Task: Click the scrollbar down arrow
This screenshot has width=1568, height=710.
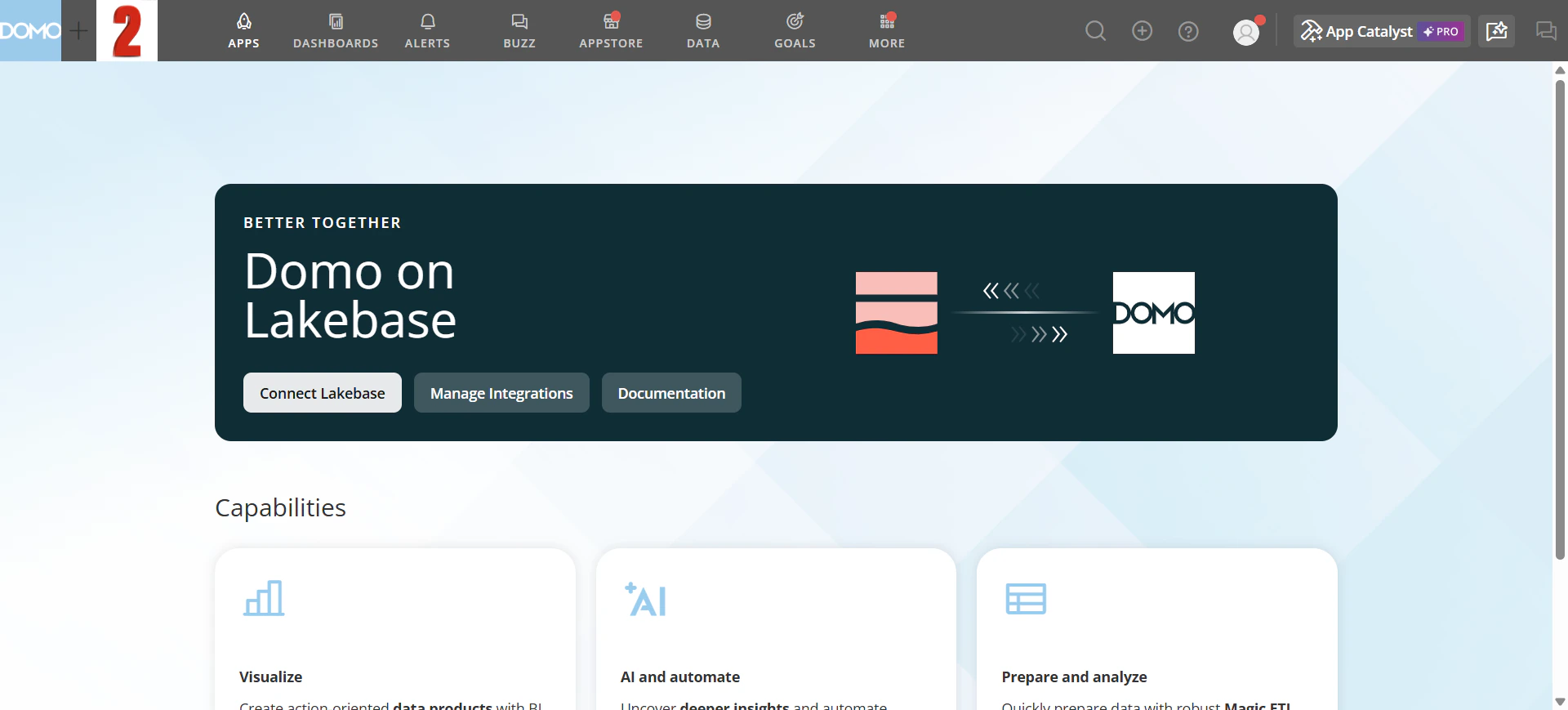Action: [1560, 702]
